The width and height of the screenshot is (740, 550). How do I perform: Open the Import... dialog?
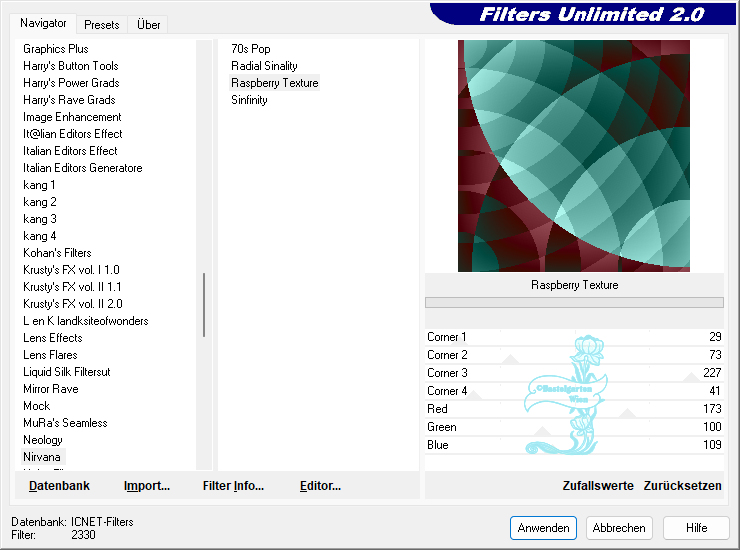click(147, 486)
